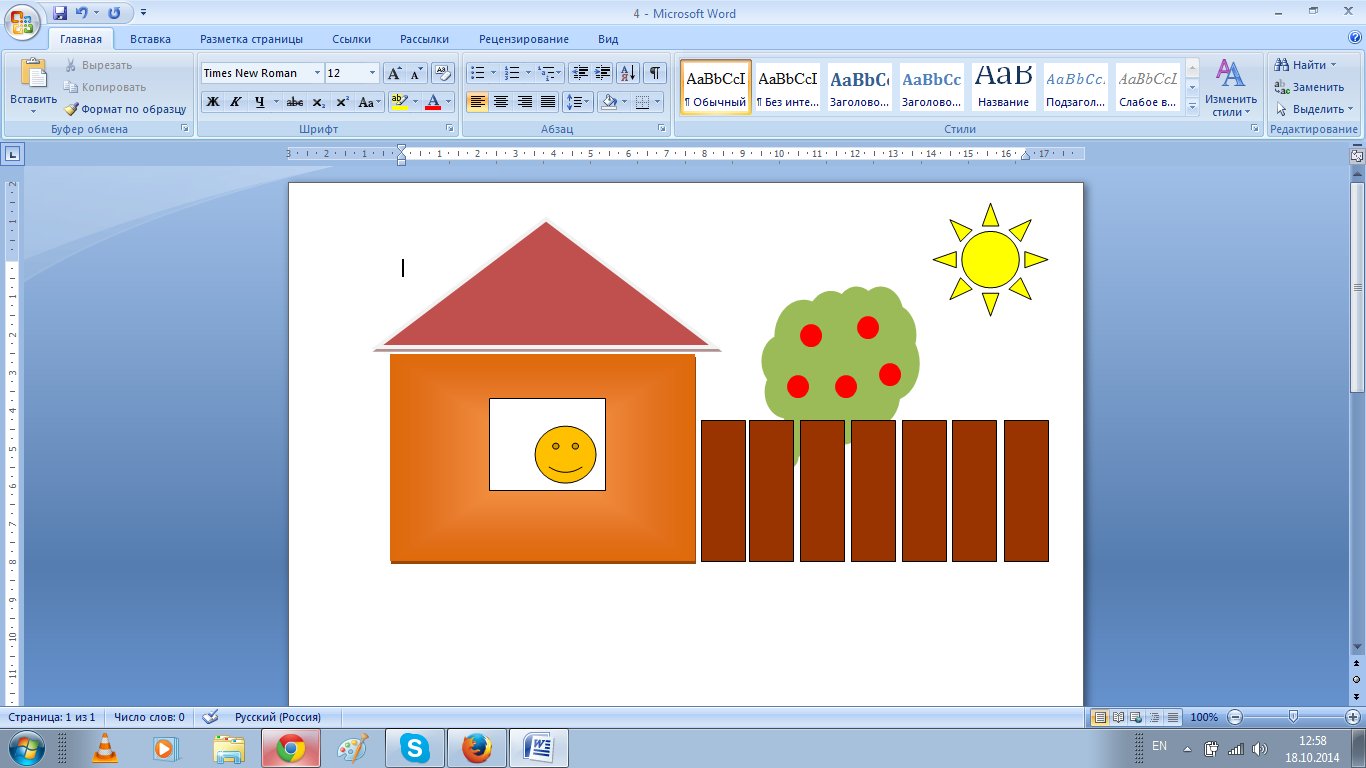Expand the font size 12 dropdown
The image size is (1366, 768).
[373, 73]
